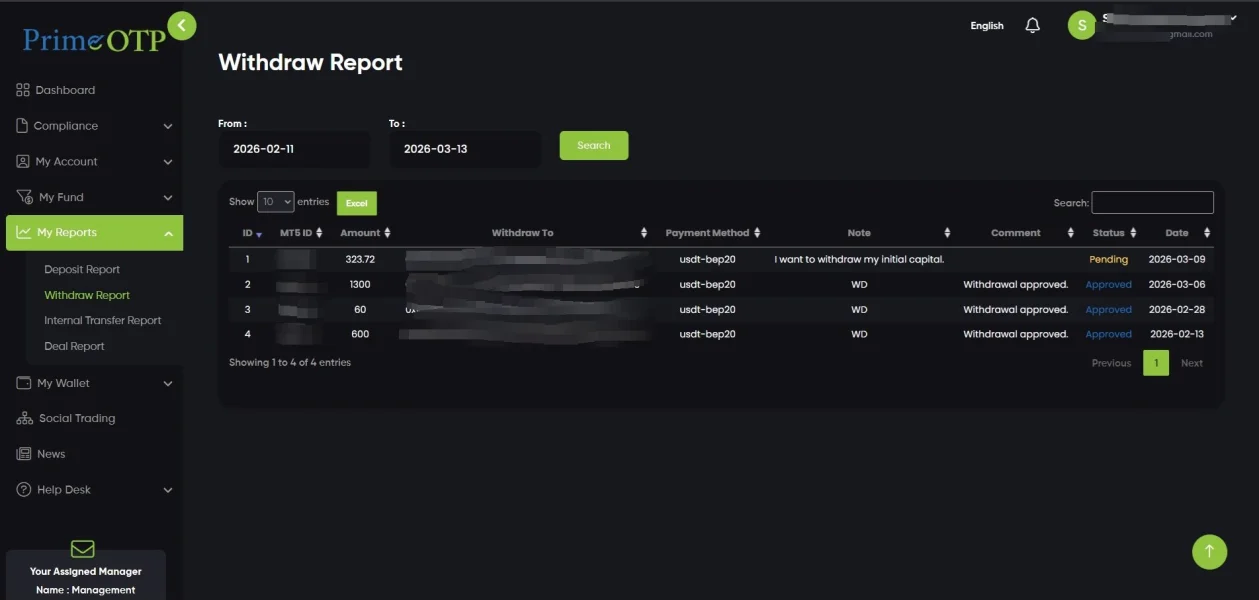
Task: Sort table by Date column arrow
Action: coord(1207,233)
